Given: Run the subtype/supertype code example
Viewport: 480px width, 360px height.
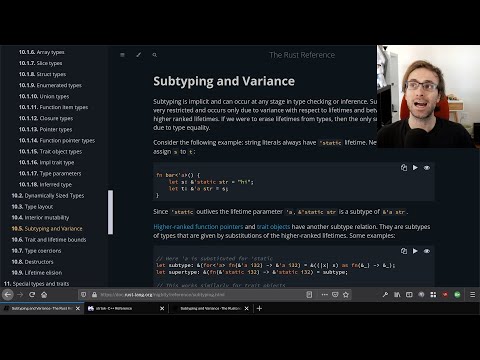Looking at the screenshot, I should point(415,251).
